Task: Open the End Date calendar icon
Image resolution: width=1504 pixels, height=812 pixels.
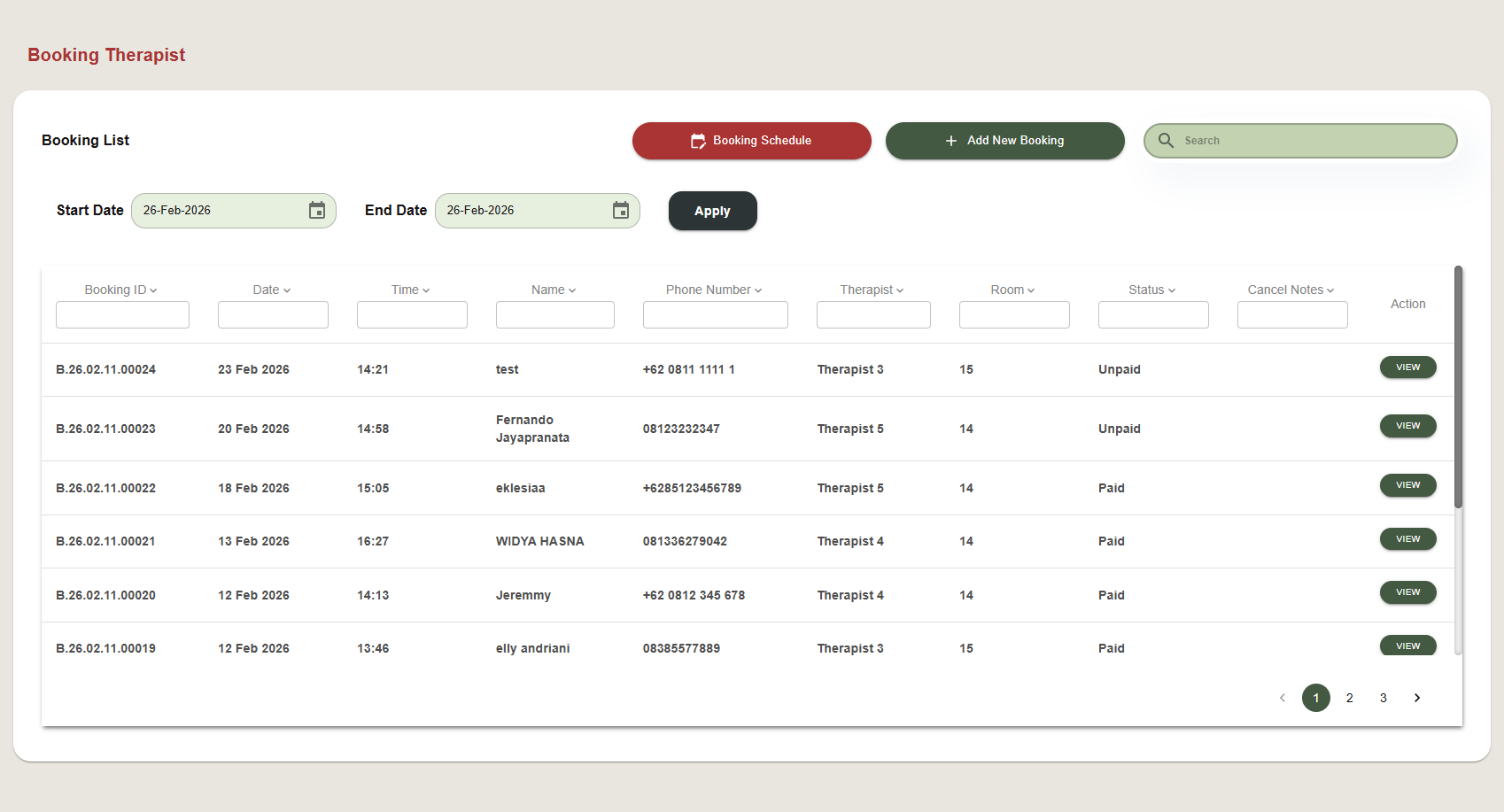Action: coord(621,210)
